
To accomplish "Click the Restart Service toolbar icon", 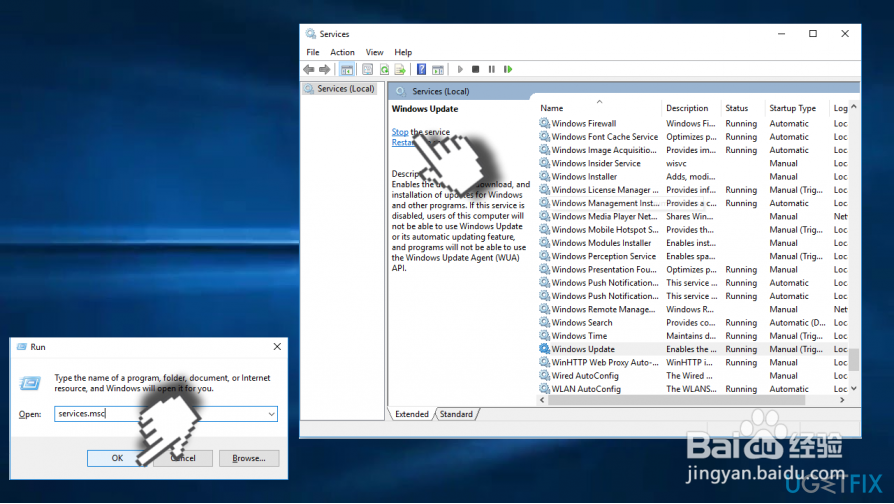I will 508,70.
